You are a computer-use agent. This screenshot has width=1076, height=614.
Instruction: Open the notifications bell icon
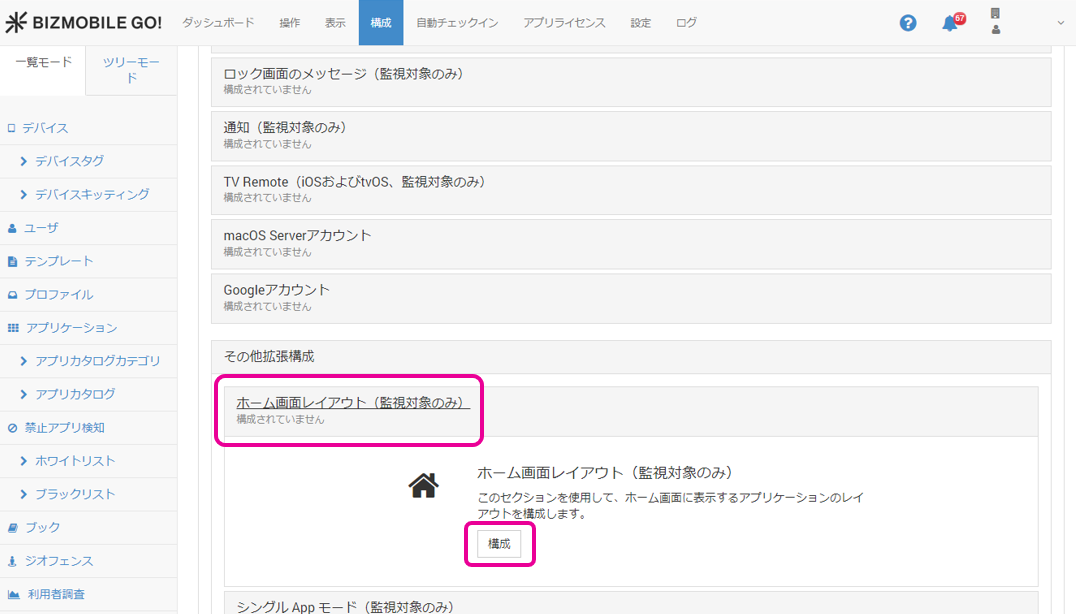[950, 23]
